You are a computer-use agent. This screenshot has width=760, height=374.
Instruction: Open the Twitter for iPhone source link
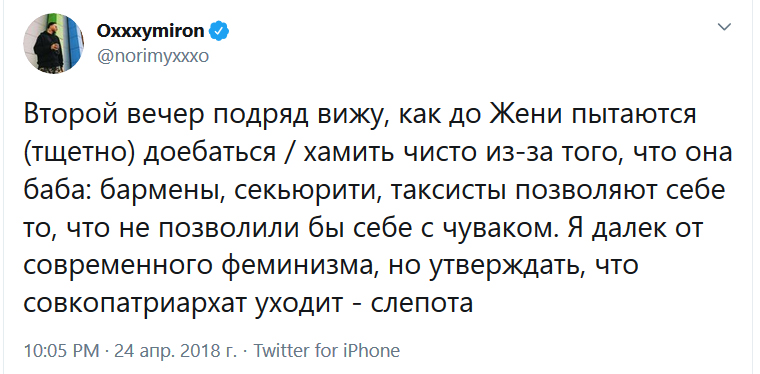(327, 351)
